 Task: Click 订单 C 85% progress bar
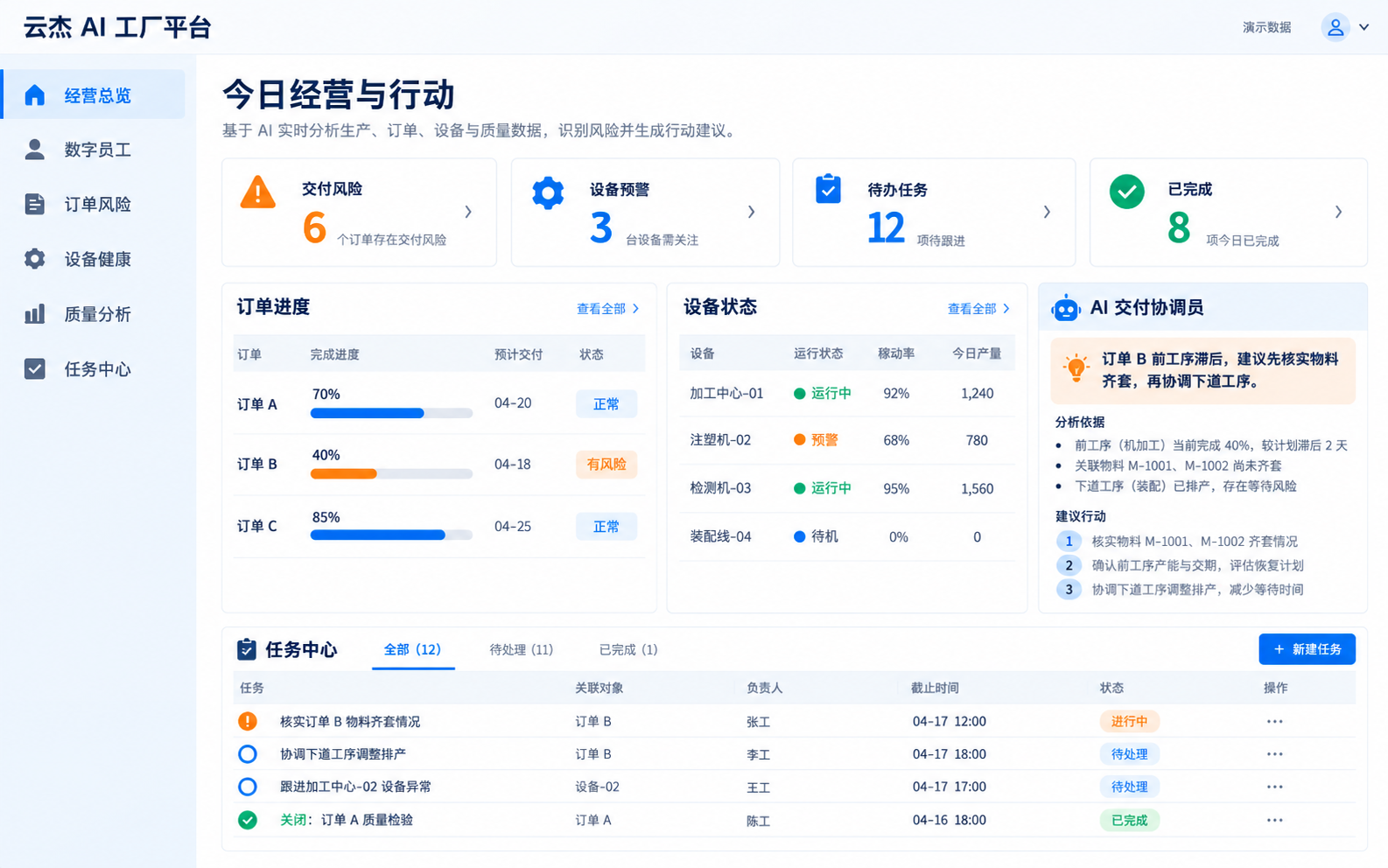(391, 535)
